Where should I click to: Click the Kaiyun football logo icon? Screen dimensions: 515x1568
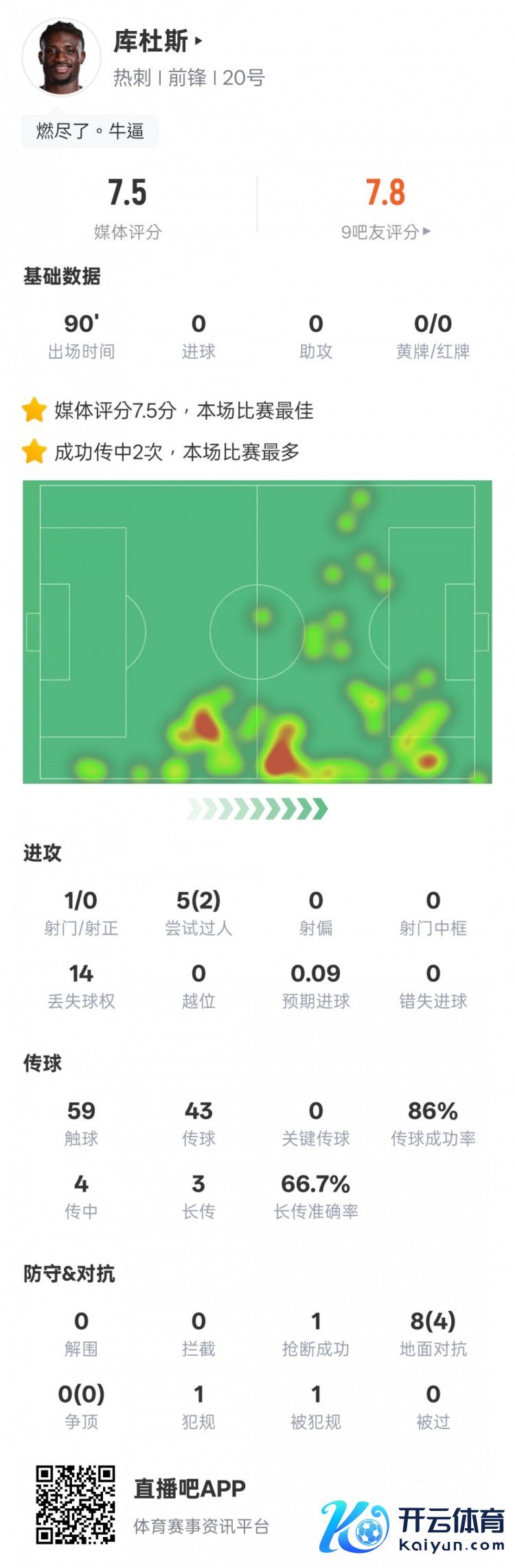[x=354, y=1527]
